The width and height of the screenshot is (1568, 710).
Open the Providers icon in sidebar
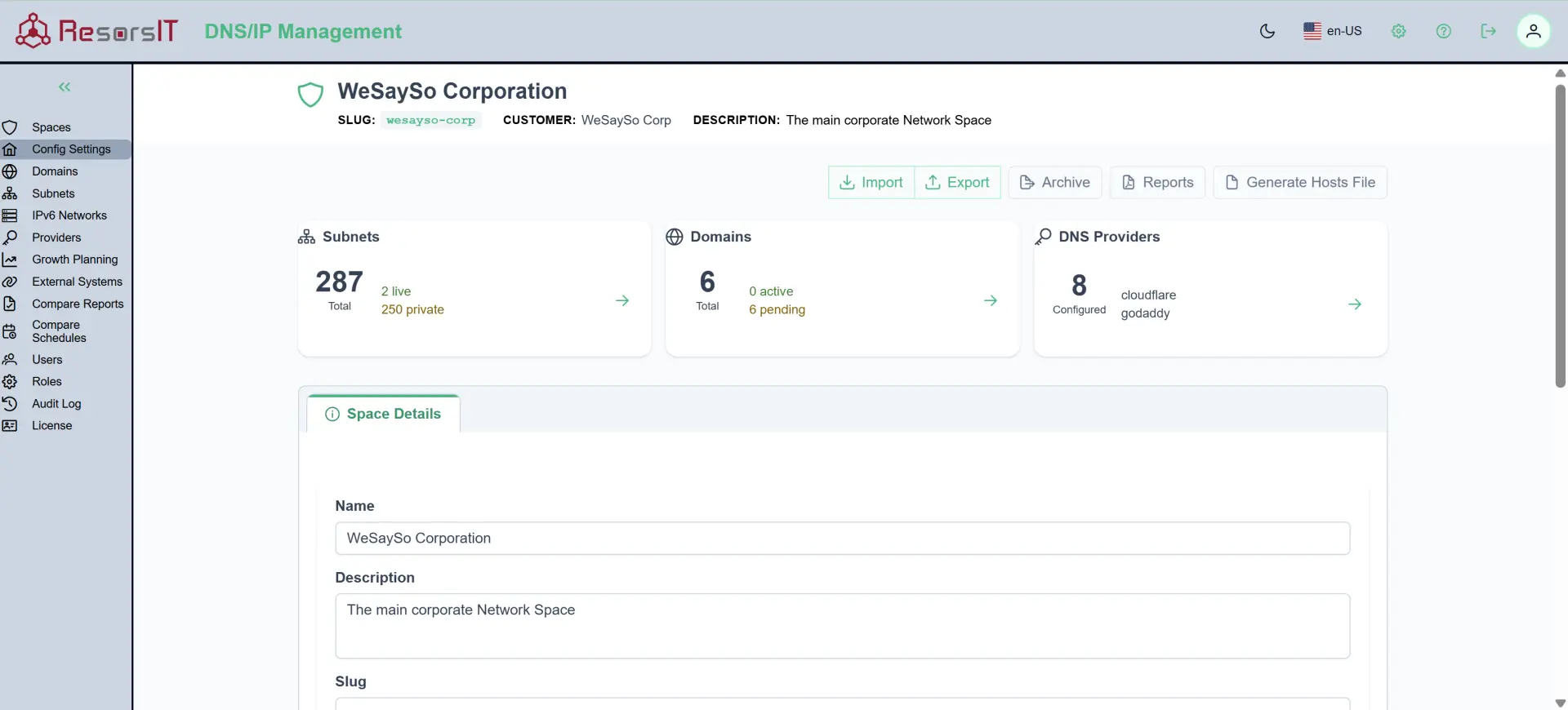(10, 237)
